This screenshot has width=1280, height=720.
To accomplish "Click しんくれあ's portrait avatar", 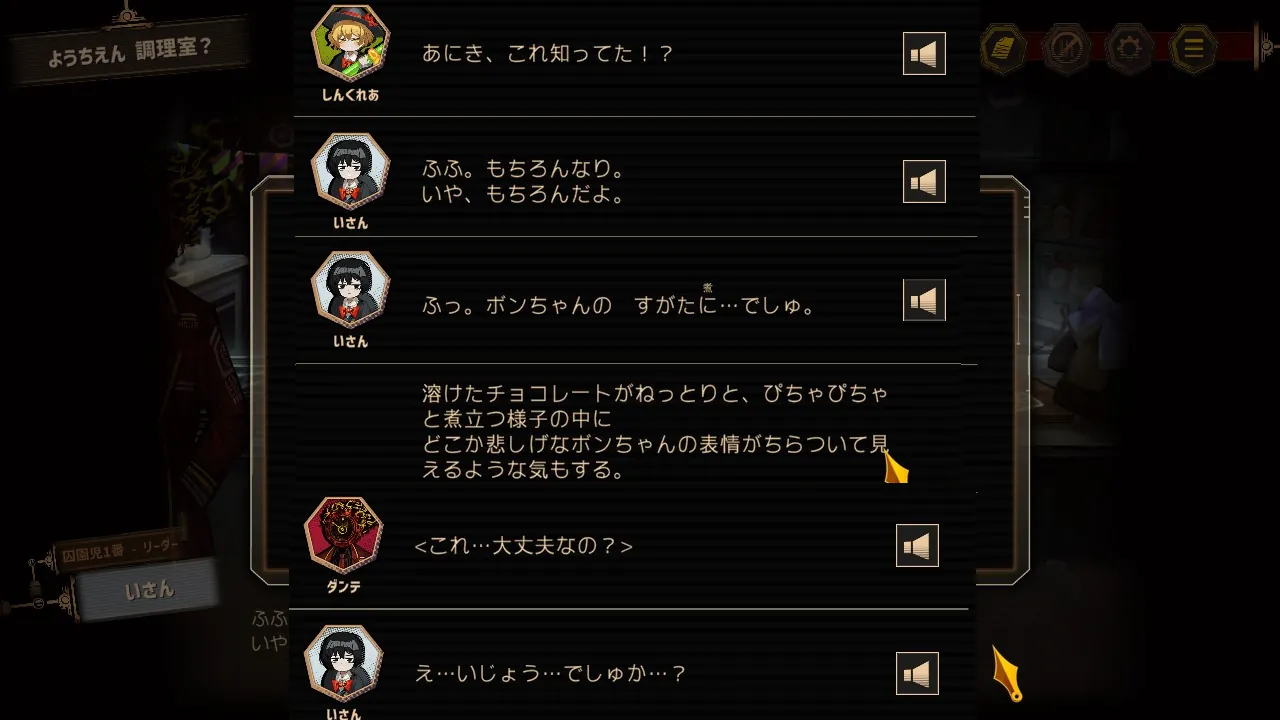I will (350, 42).
